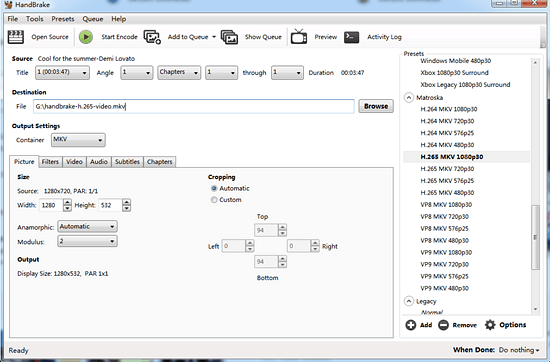Select the Picture tab
The image size is (550, 362).
point(24,161)
